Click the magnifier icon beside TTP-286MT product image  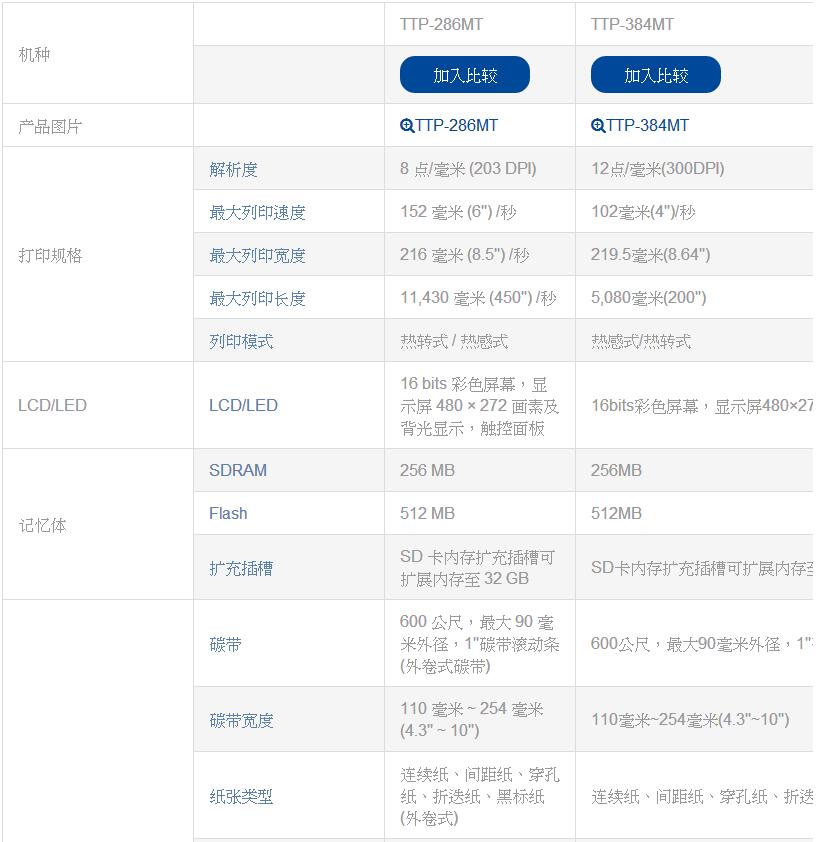point(407,126)
